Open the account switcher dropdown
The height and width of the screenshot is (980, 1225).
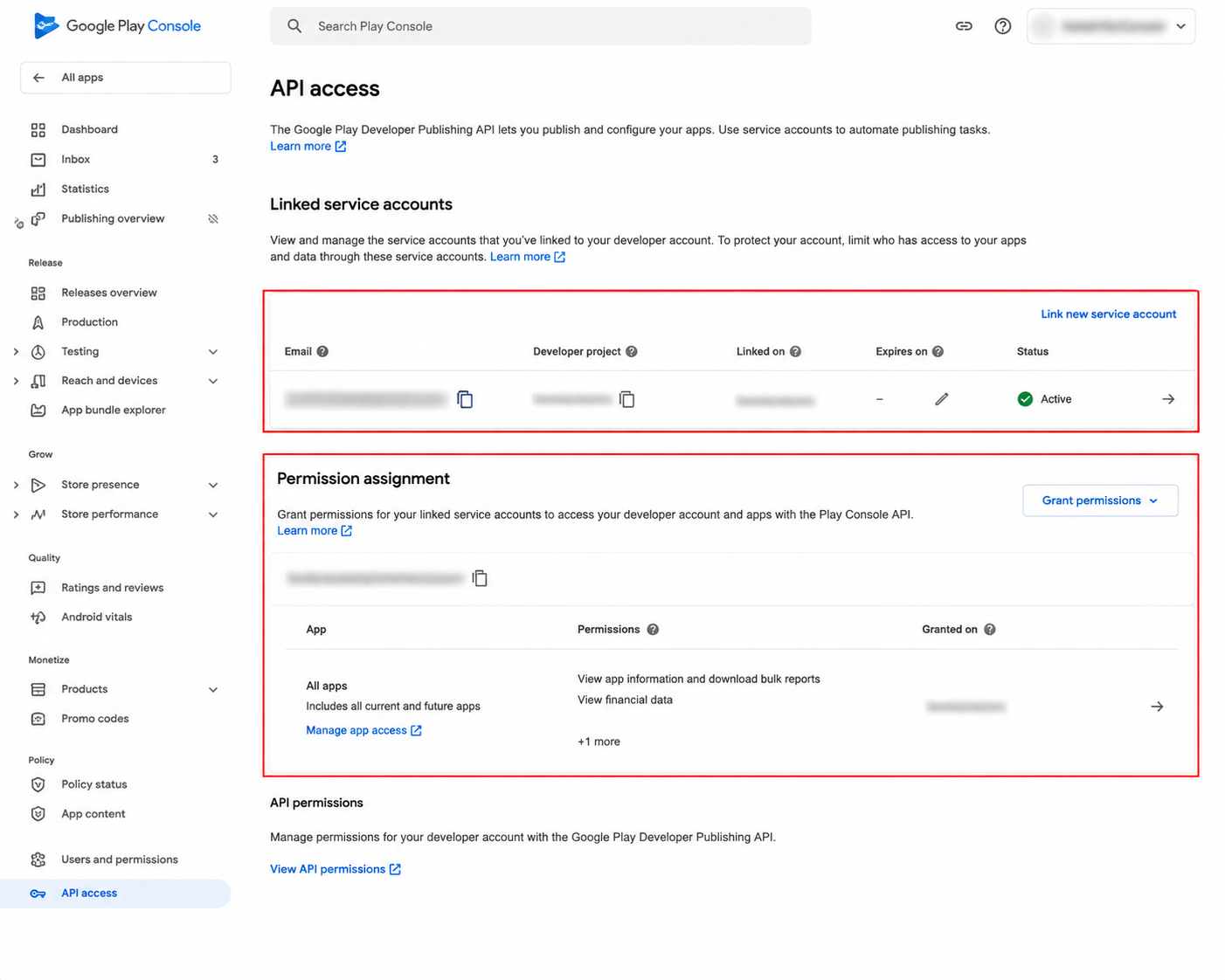1111,26
